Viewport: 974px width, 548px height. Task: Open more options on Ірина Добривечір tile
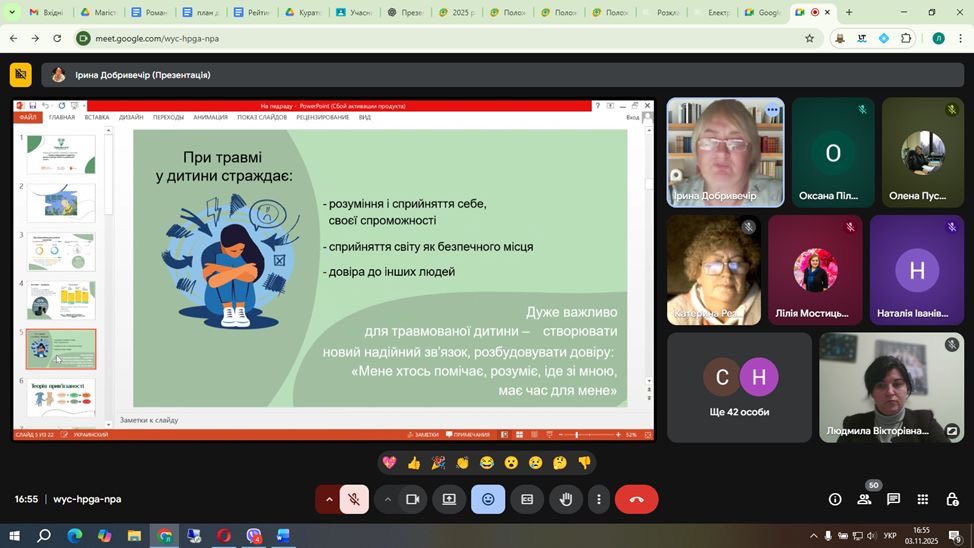tap(772, 111)
